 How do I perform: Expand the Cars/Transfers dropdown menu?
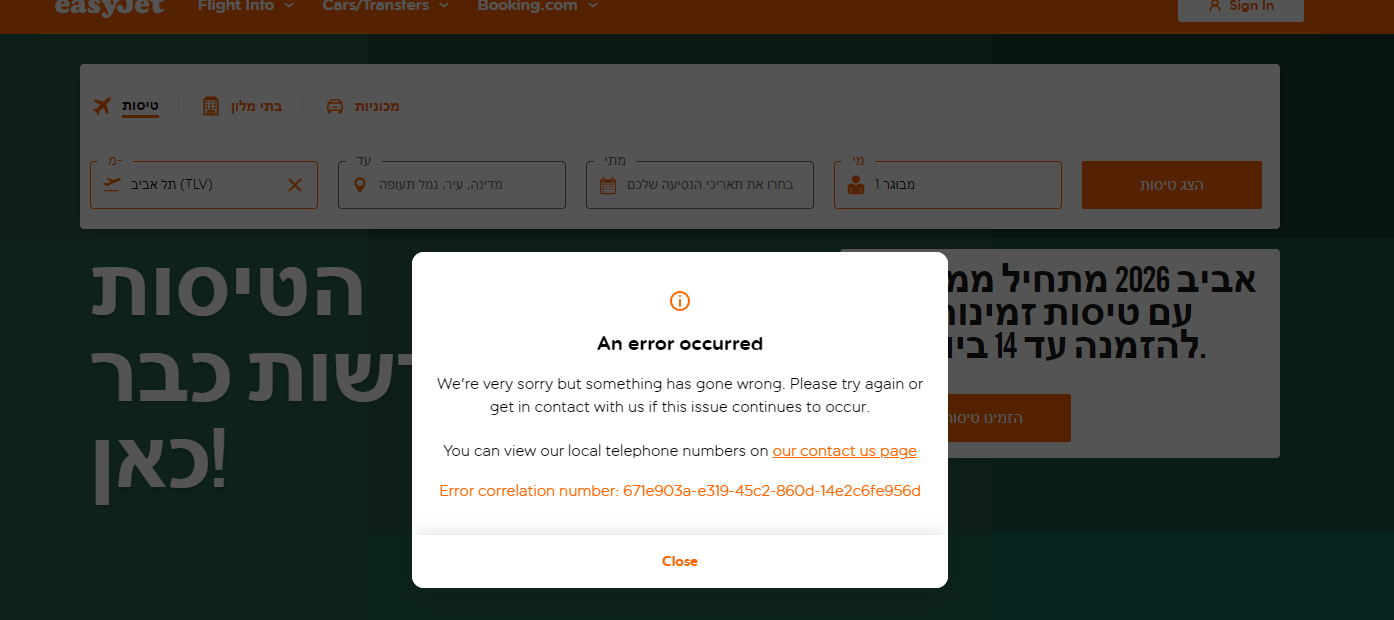pos(386,6)
